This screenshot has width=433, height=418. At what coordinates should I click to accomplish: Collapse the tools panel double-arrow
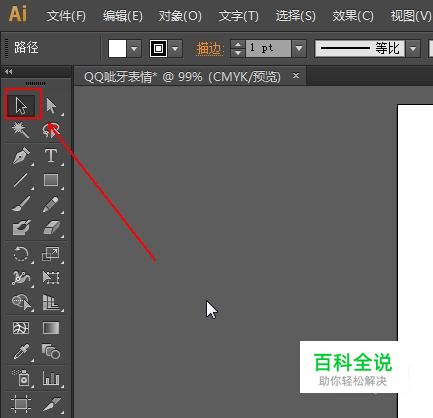9,71
